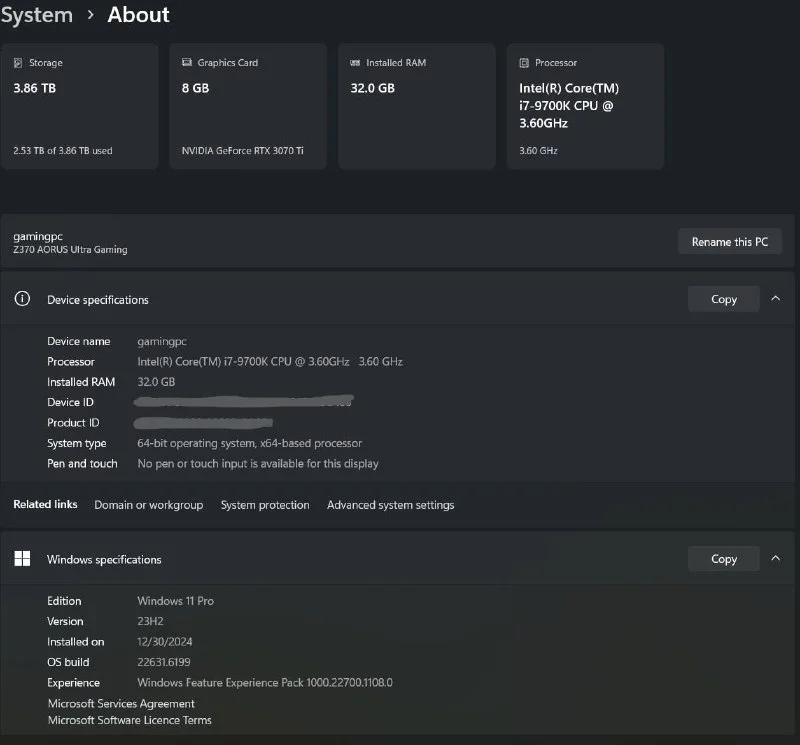Open Advanced system settings link

(390, 505)
